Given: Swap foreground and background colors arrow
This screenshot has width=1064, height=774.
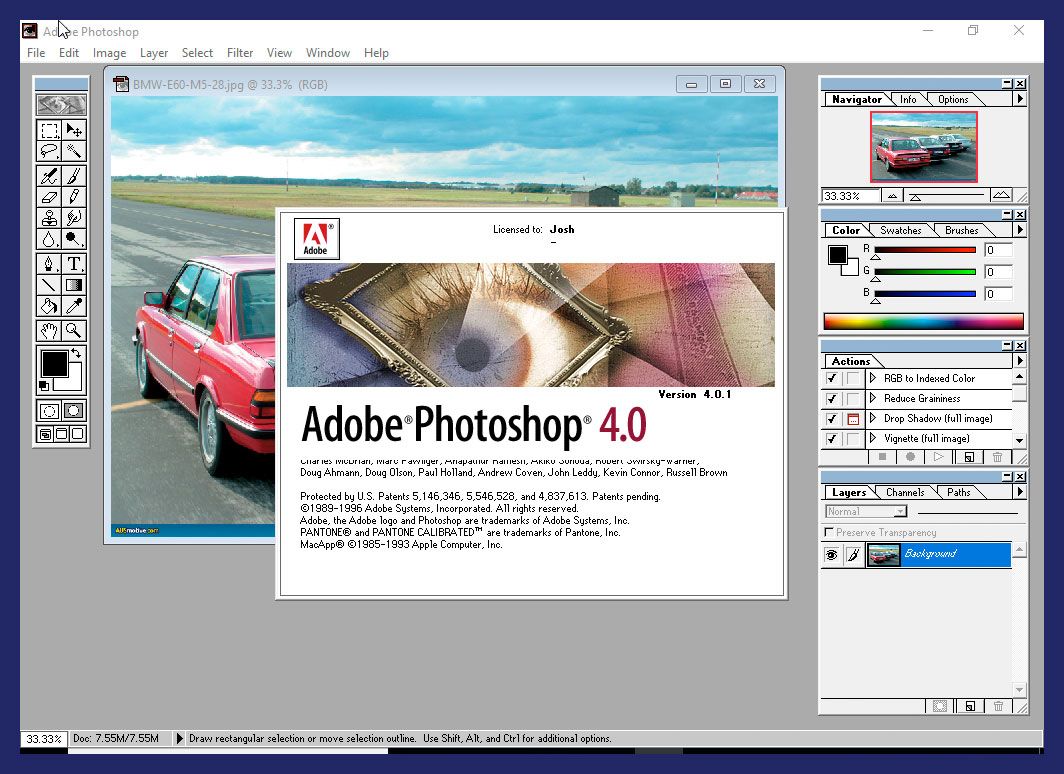Looking at the screenshot, I should (76, 353).
